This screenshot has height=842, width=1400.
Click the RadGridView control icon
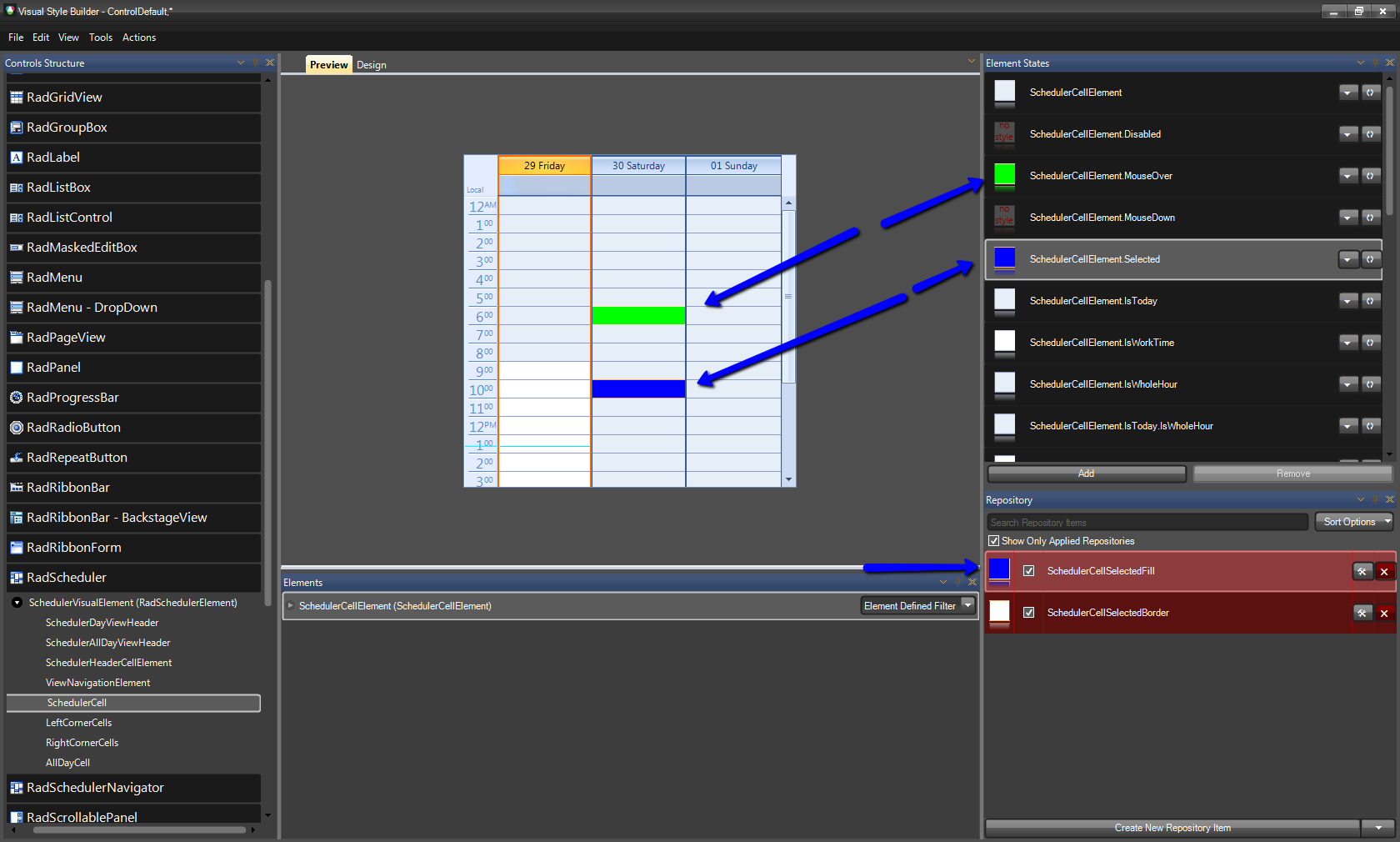16,98
